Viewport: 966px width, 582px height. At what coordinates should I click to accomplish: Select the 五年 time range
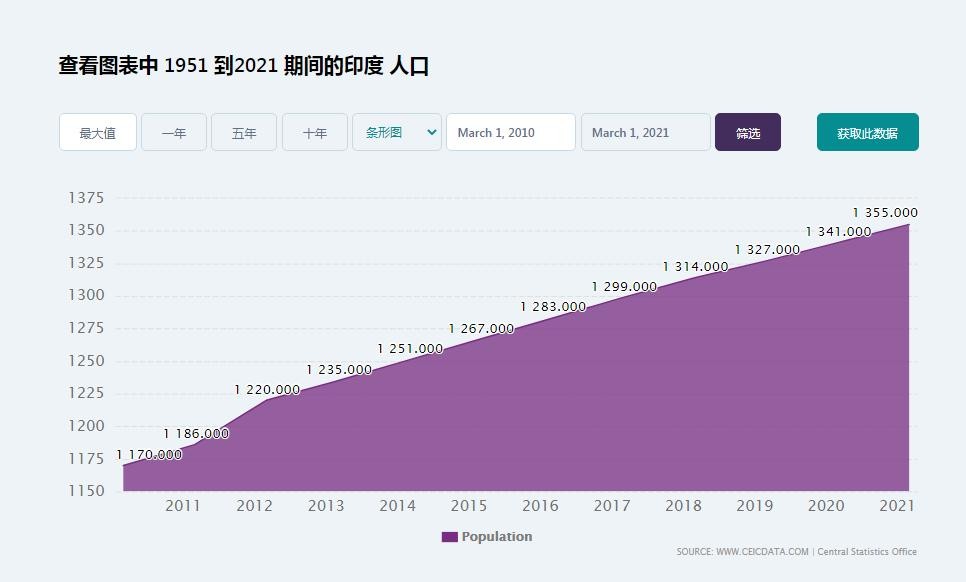pos(244,133)
